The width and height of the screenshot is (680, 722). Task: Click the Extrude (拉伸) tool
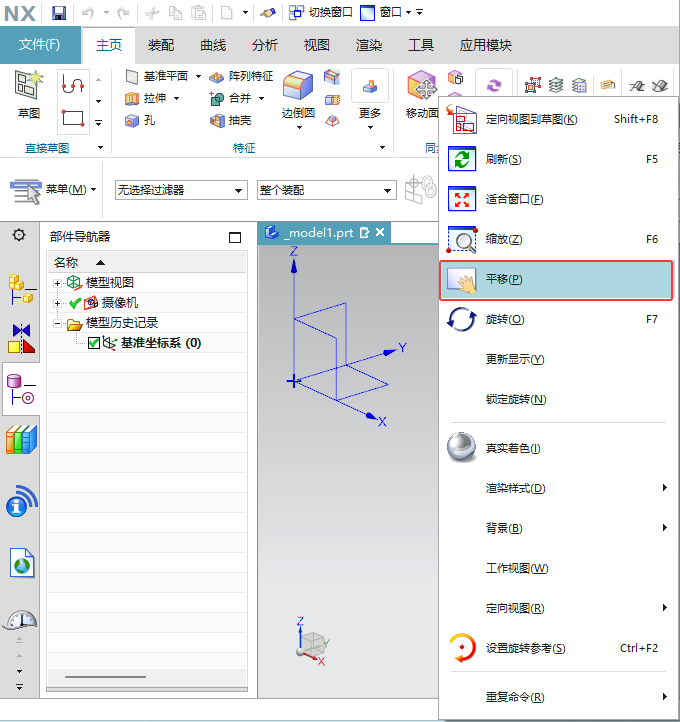coord(145,98)
